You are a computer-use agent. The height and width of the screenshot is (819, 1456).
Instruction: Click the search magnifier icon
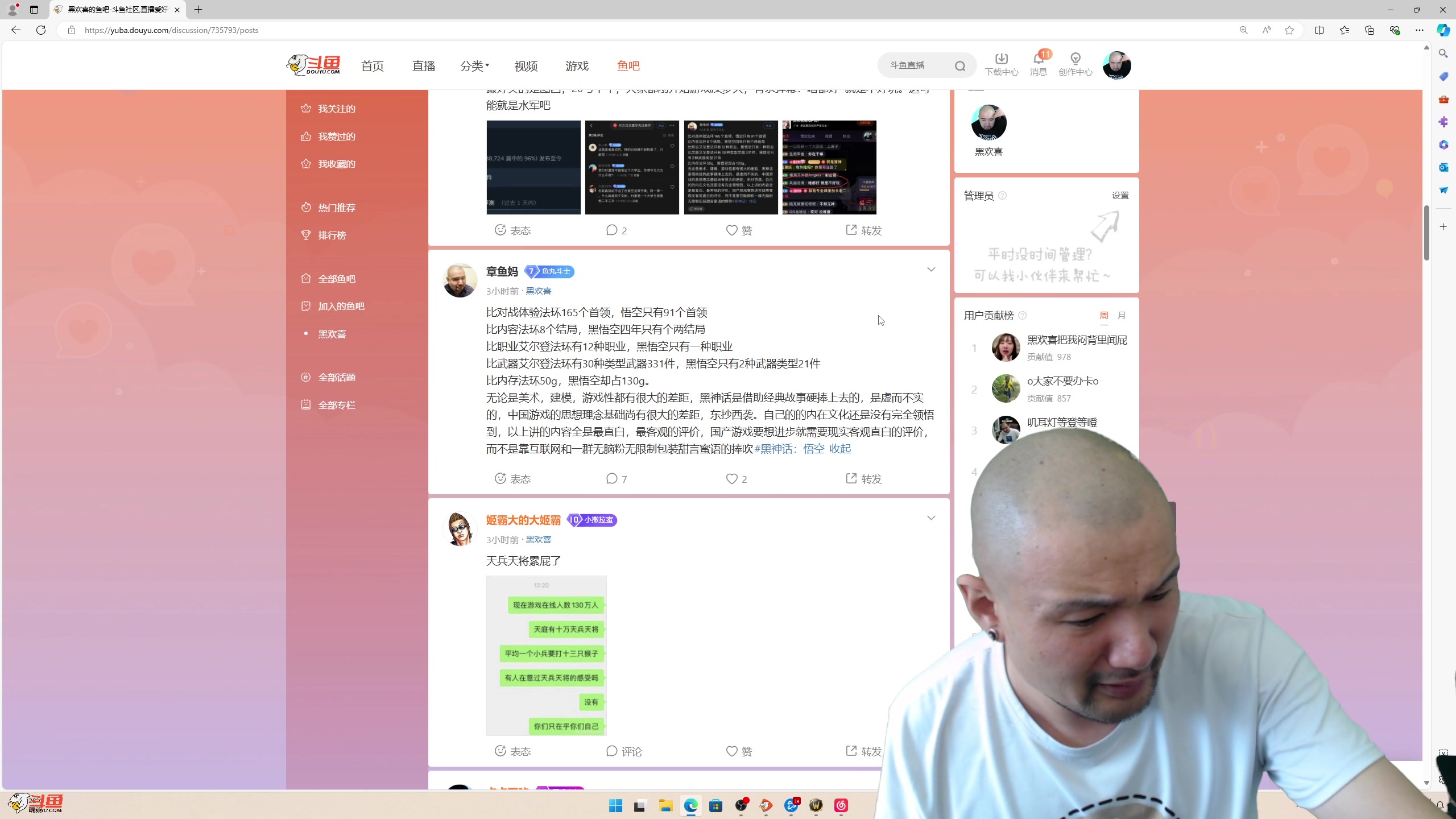pyautogui.click(x=960, y=66)
